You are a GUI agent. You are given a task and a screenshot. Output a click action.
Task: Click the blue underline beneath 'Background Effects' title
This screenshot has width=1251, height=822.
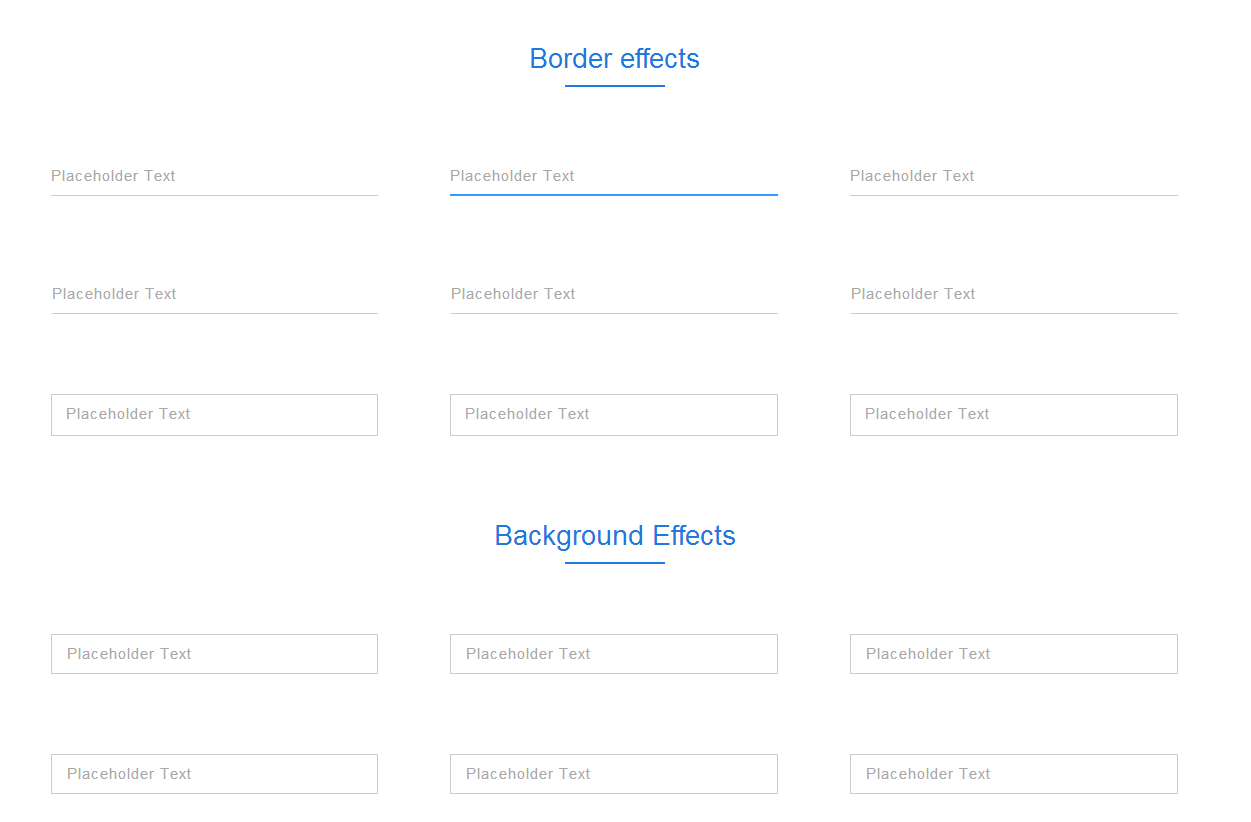[x=614, y=563]
